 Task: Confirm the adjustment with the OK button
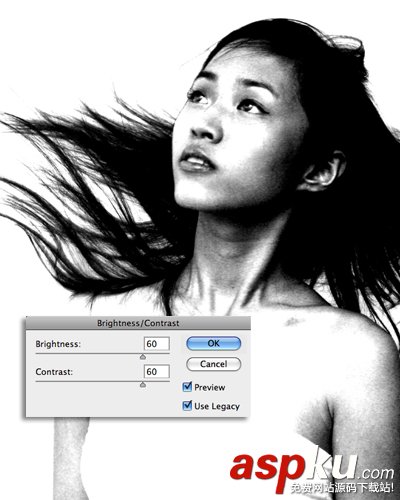coord(213,343)
